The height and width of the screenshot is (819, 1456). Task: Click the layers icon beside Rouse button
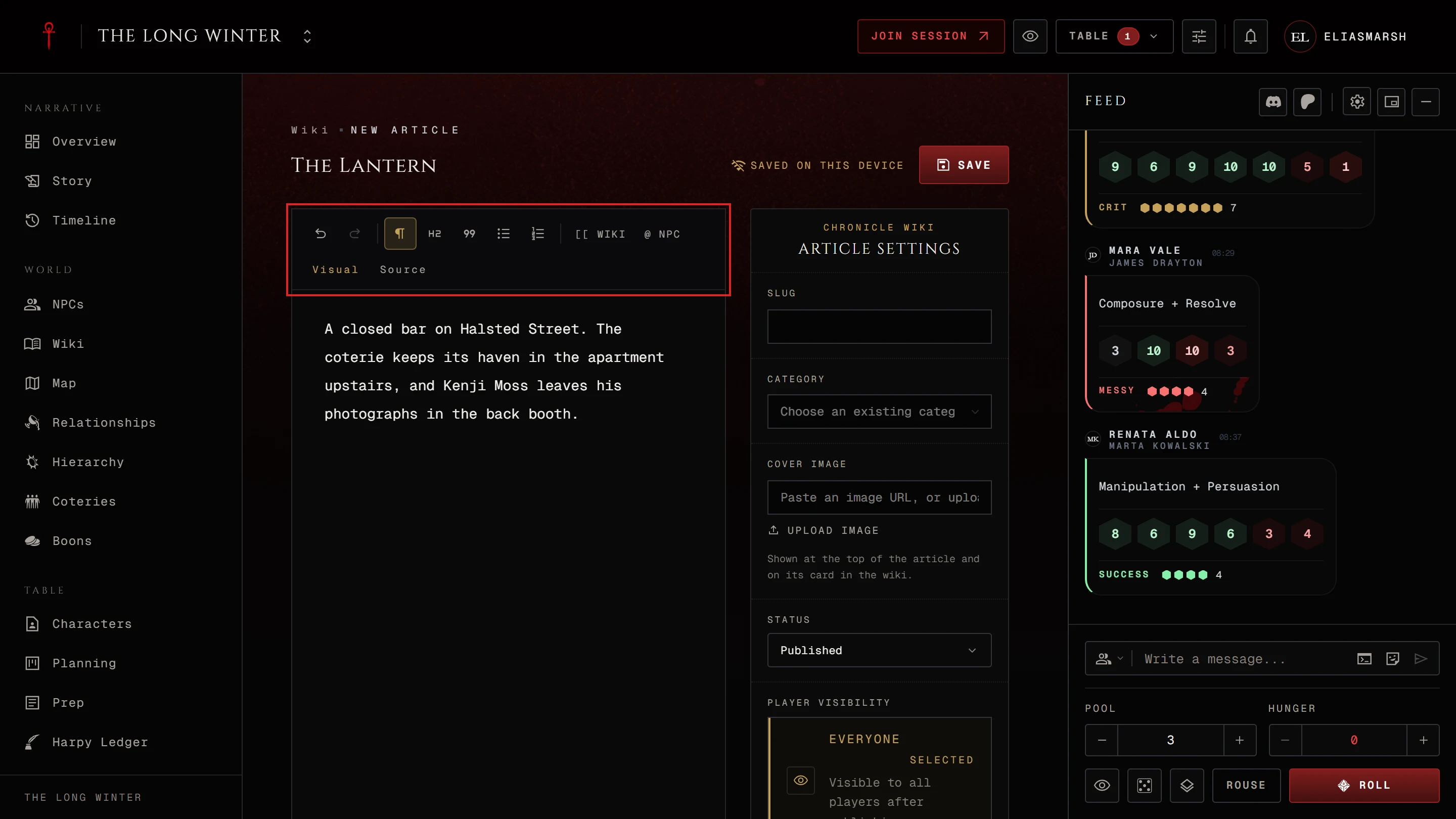[x=1187, y=785]
